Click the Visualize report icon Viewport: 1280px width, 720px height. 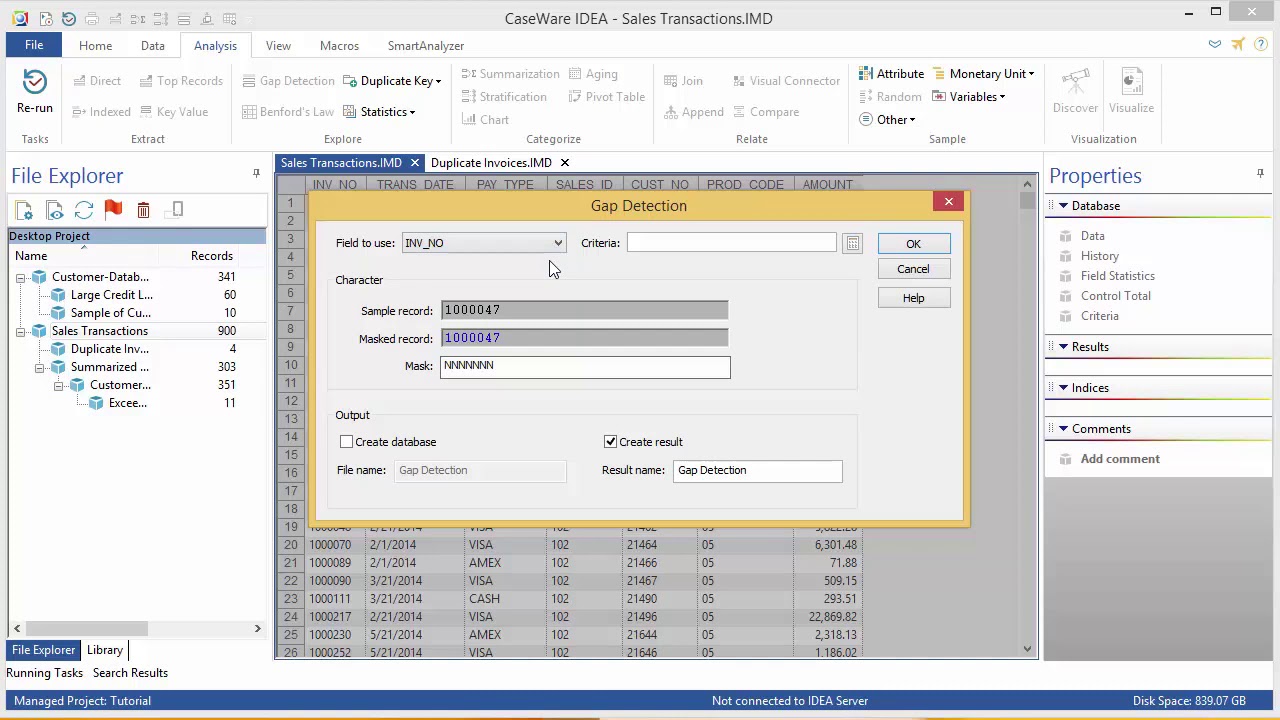1131,82
